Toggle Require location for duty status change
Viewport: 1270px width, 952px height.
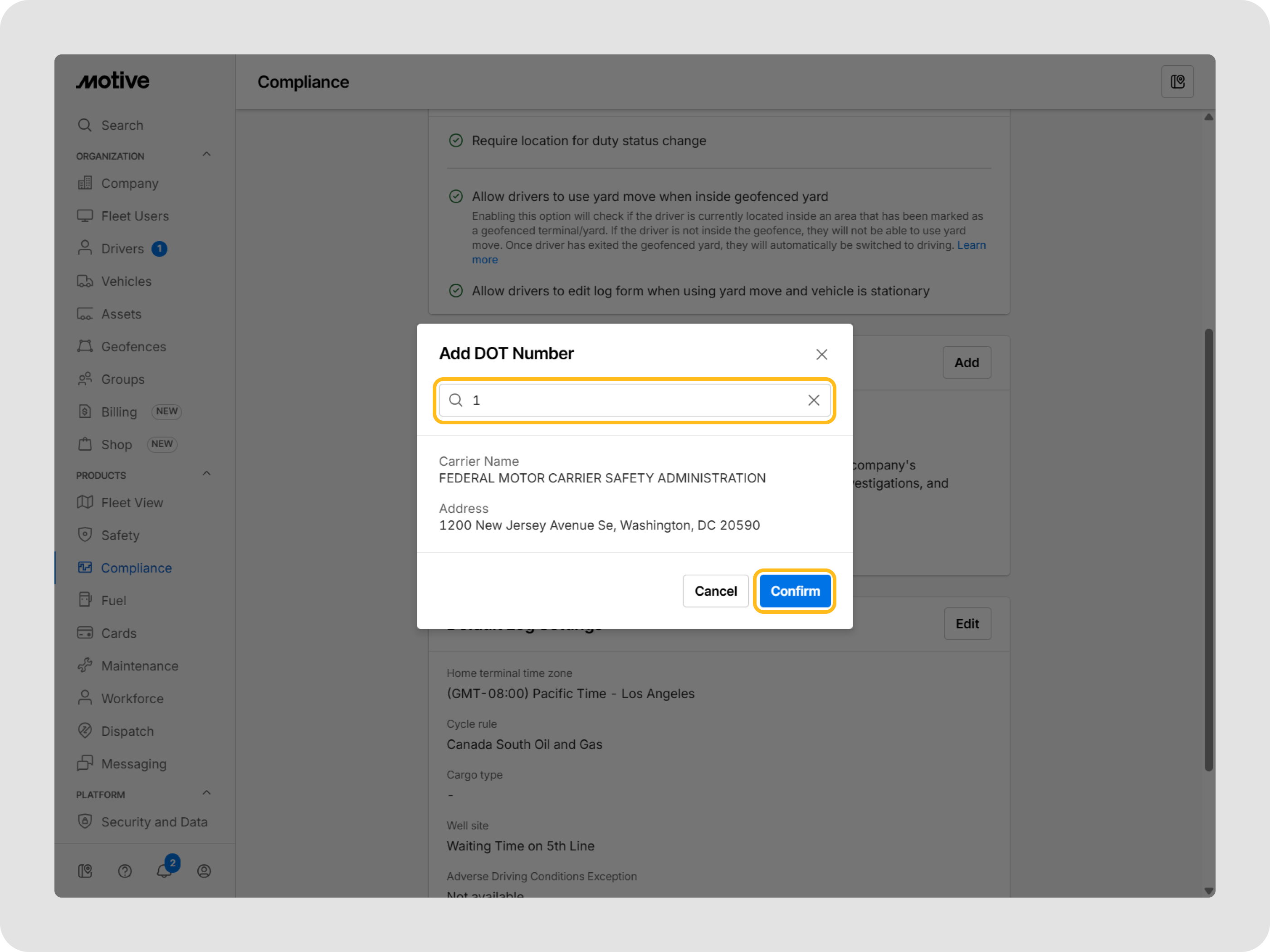[x=455, y=140]
